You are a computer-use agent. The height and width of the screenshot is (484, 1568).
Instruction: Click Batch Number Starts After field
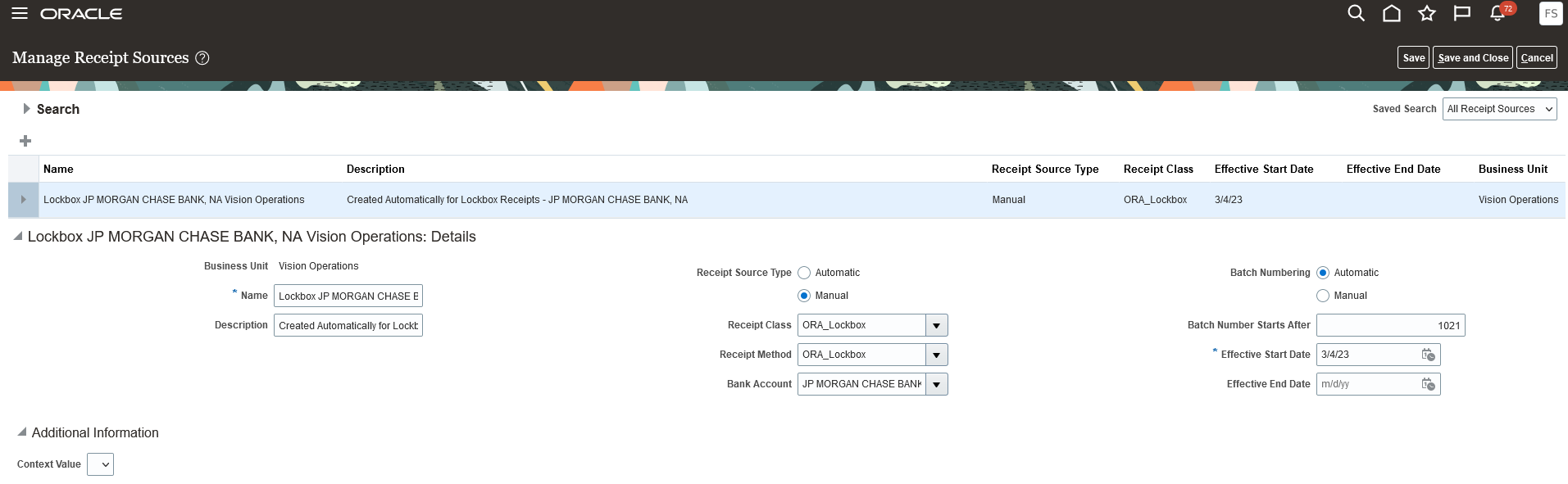click(x=1390, y=325)
